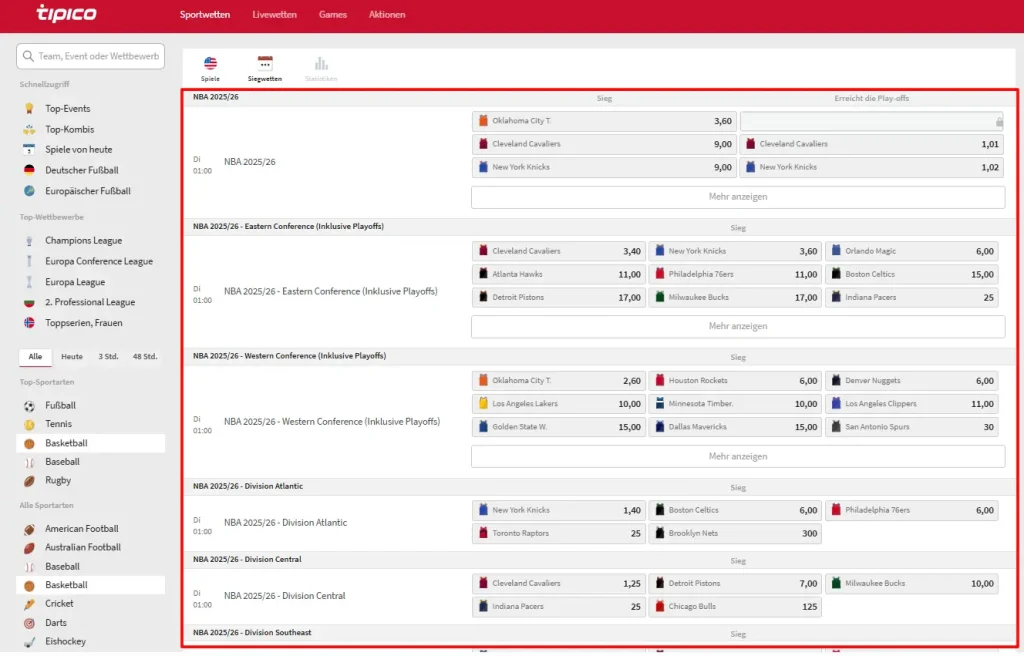This screenshot has width=1024, height=656.
Task: Click the Champions League trophy icon
Action: click(29, 240)
